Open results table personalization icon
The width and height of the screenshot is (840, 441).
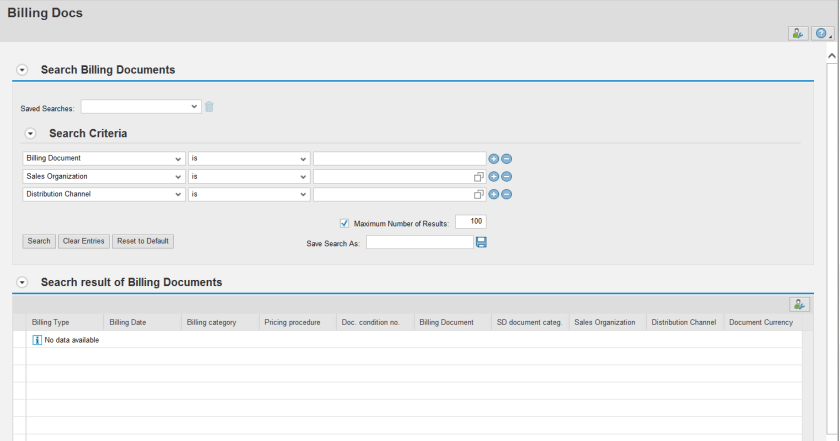point(799,304)
